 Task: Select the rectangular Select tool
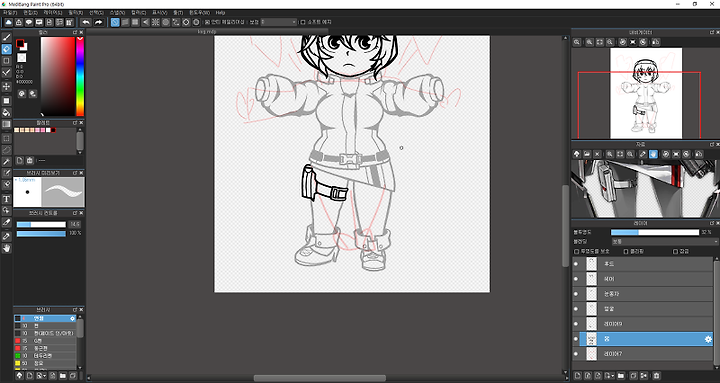point(6,138)
